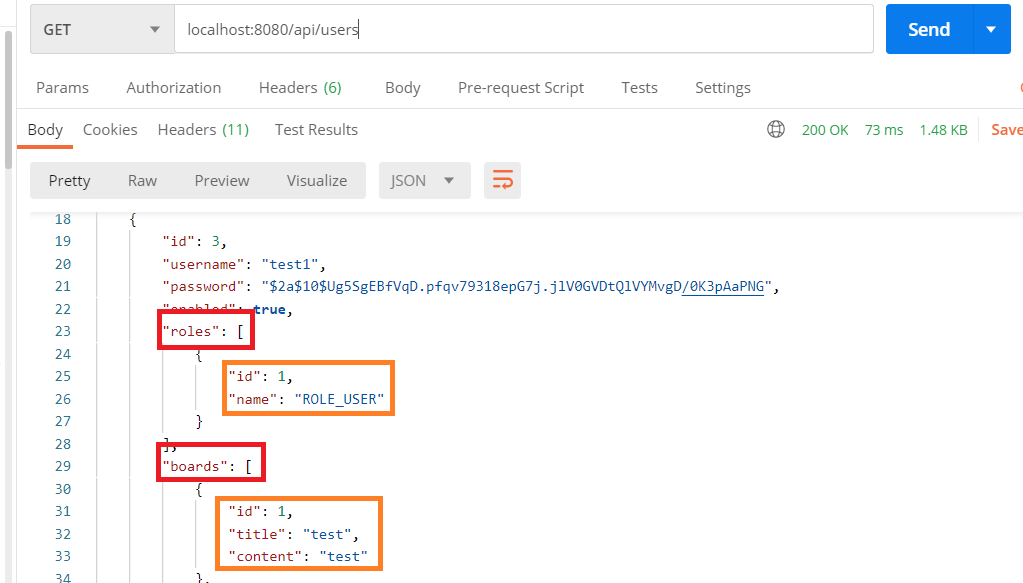Viewport: 1023px width, 583px height.
Task: Open the Test Results tab
Action: [316, 130]
